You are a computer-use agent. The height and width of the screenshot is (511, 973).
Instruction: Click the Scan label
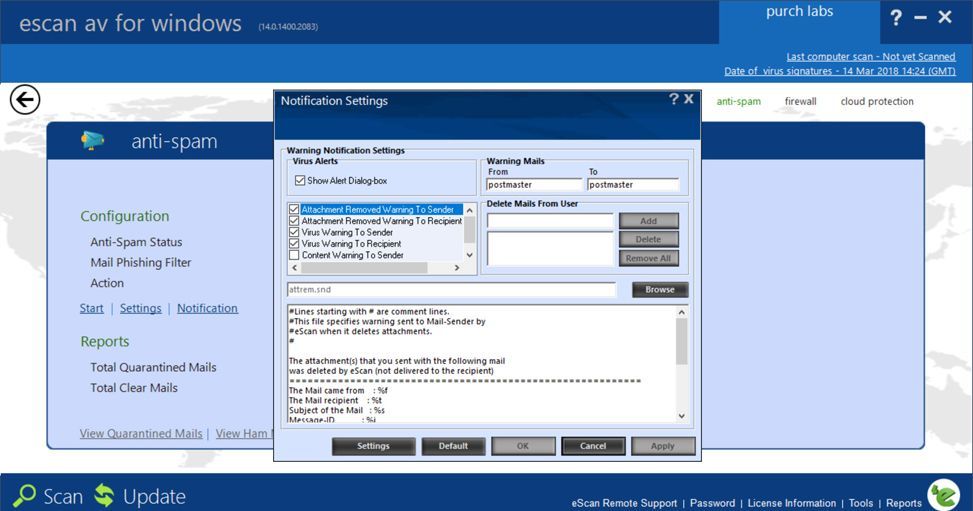click(63, 497)
